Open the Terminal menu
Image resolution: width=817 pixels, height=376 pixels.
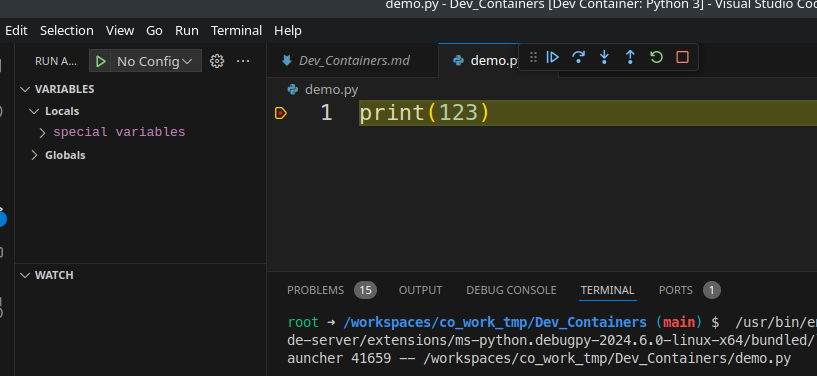pyautogui.click(x=236, y=31)
